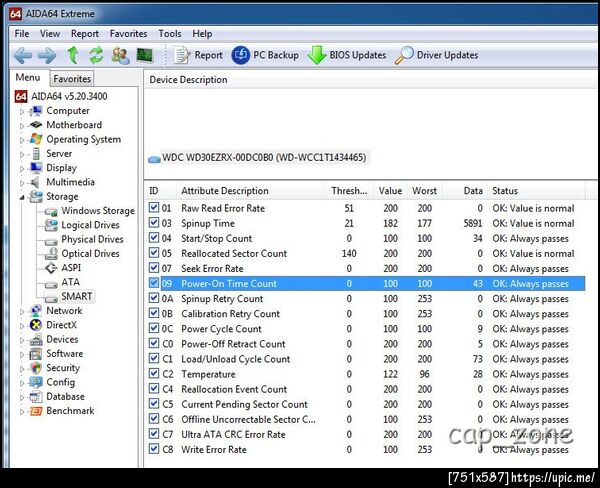Click the Database icon in tree
This screenshot has width=600, height=488.
click(x=36, y=397)
